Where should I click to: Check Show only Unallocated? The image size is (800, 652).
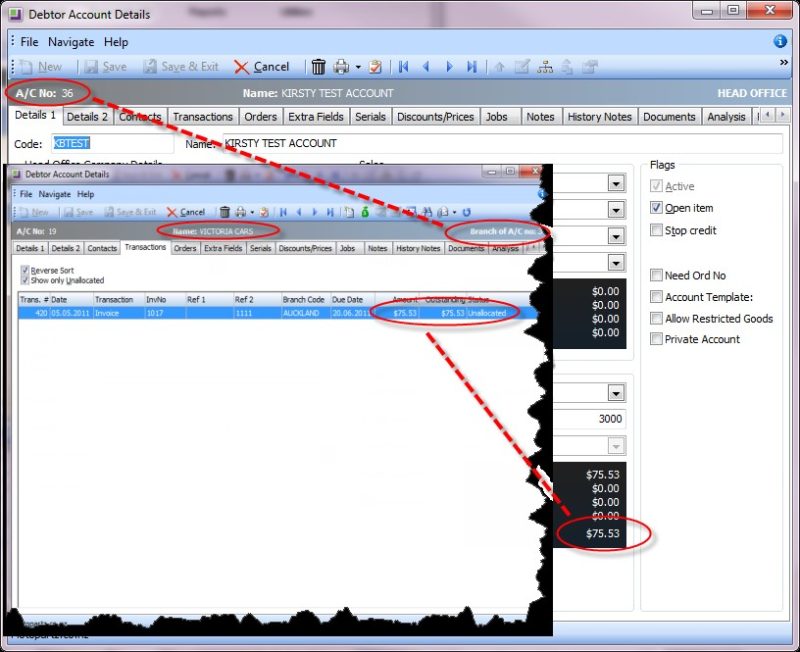tap(25, 280)
